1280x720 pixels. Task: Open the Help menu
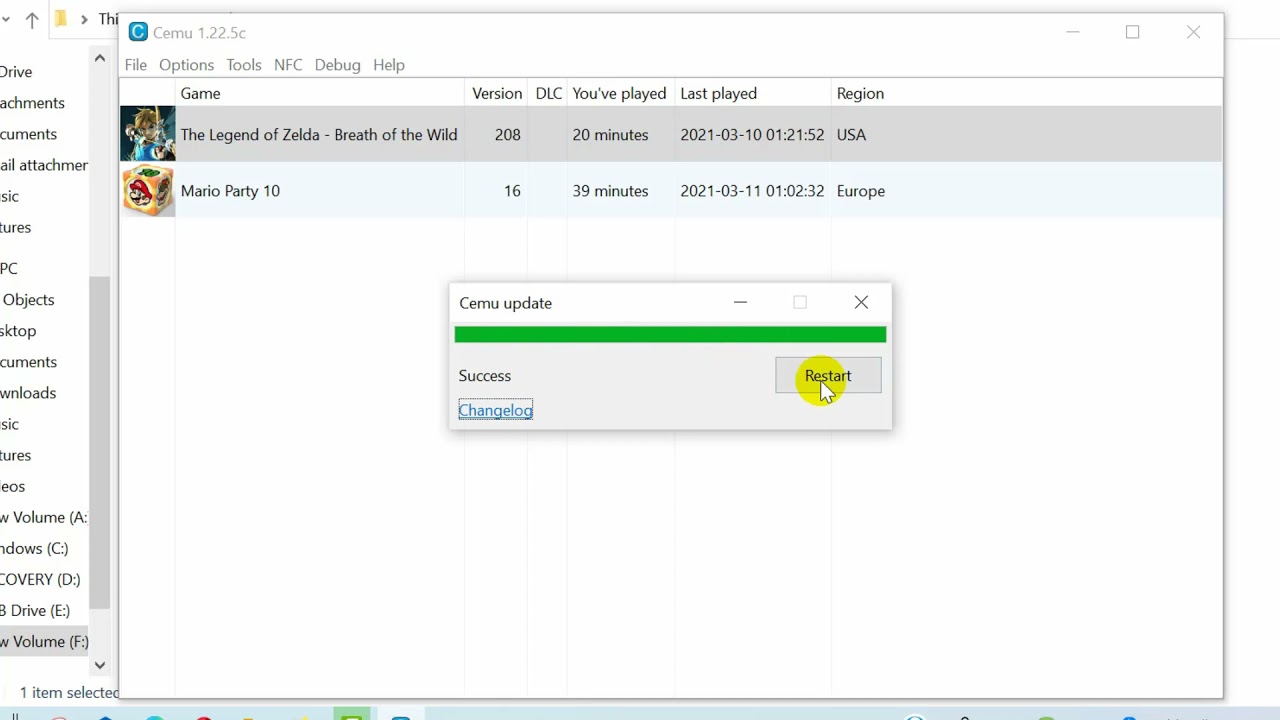click(389, 65)
